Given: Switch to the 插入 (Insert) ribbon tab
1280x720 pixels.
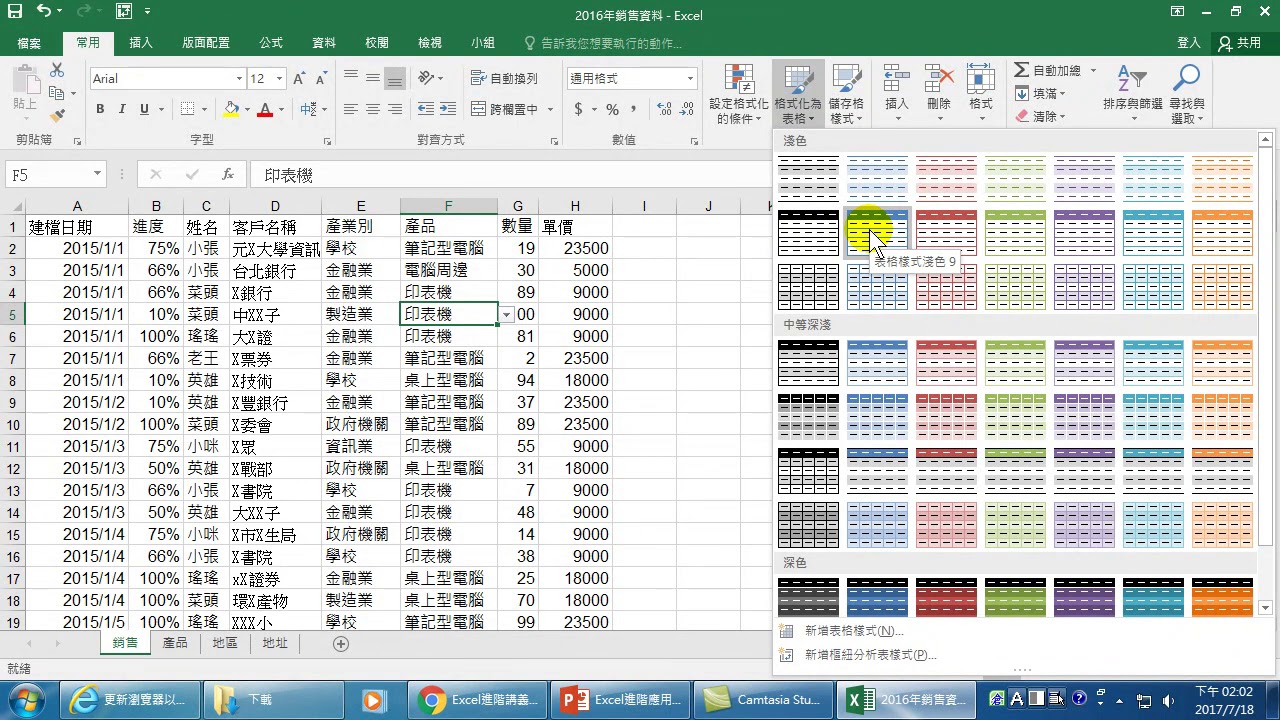Looking at the screenshot, I should click(141, 43).
